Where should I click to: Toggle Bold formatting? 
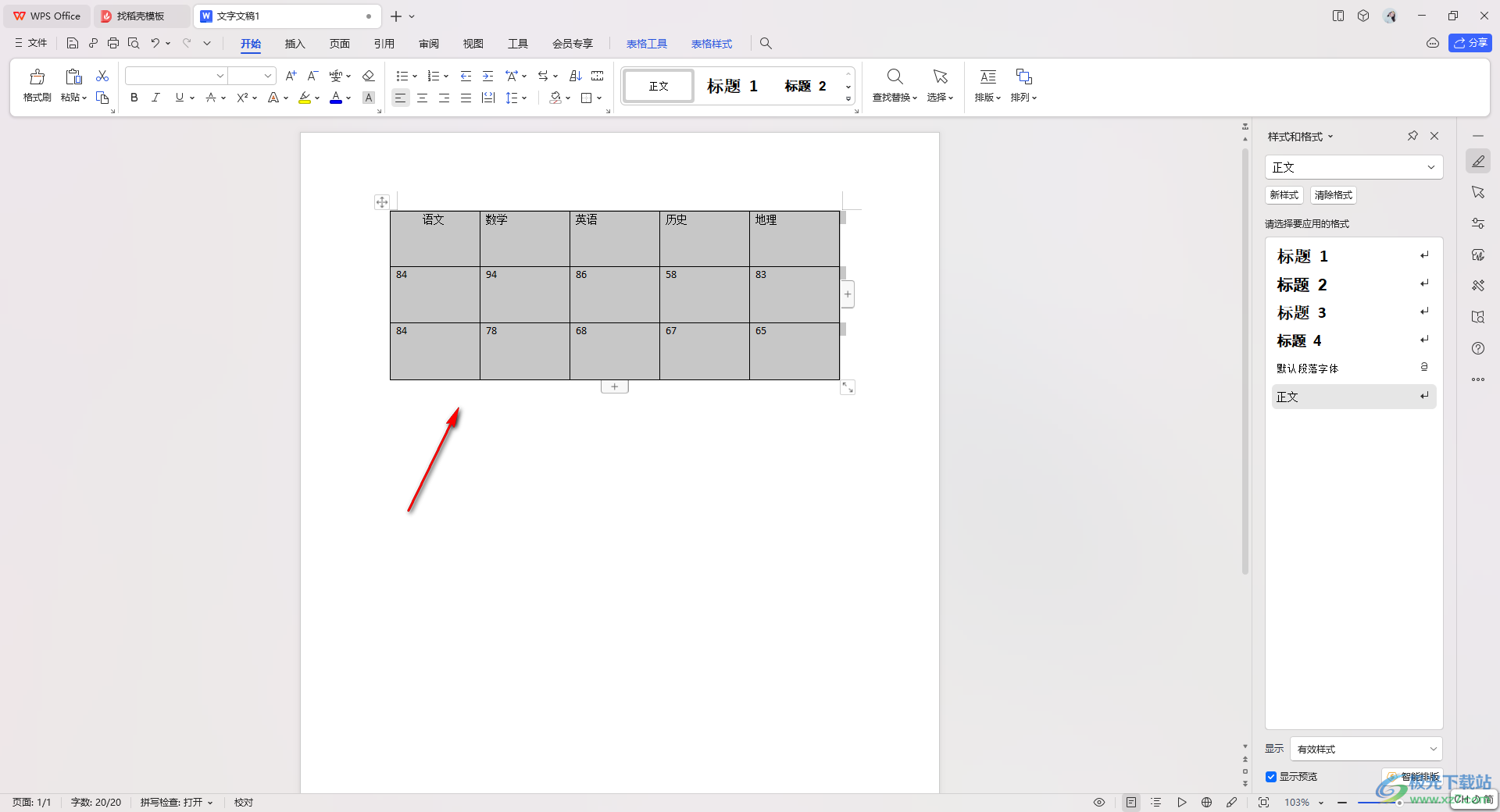pos(134,98)
